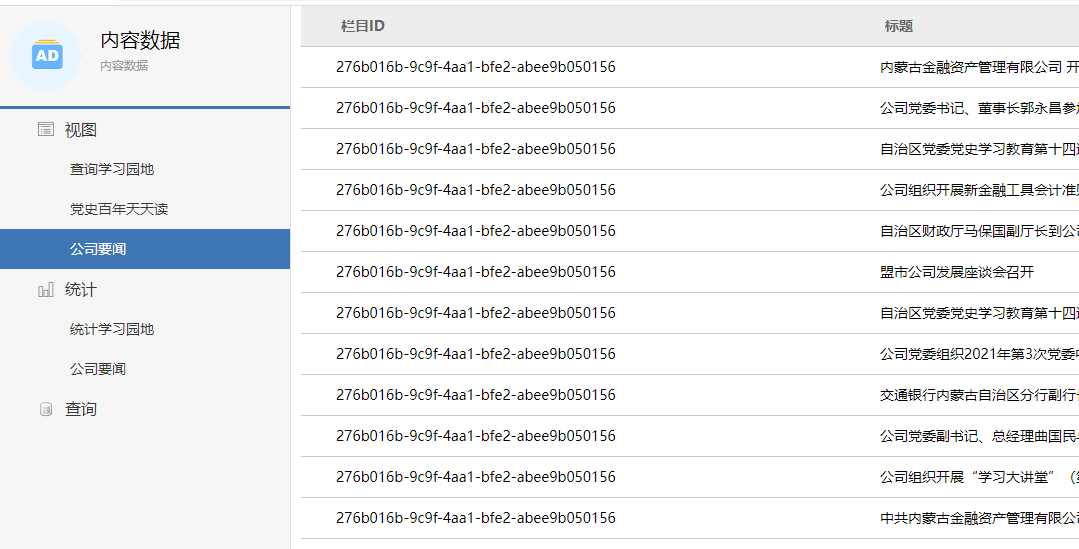
Task: Sort by 栏目ID column header
Action: pos(362,26)
